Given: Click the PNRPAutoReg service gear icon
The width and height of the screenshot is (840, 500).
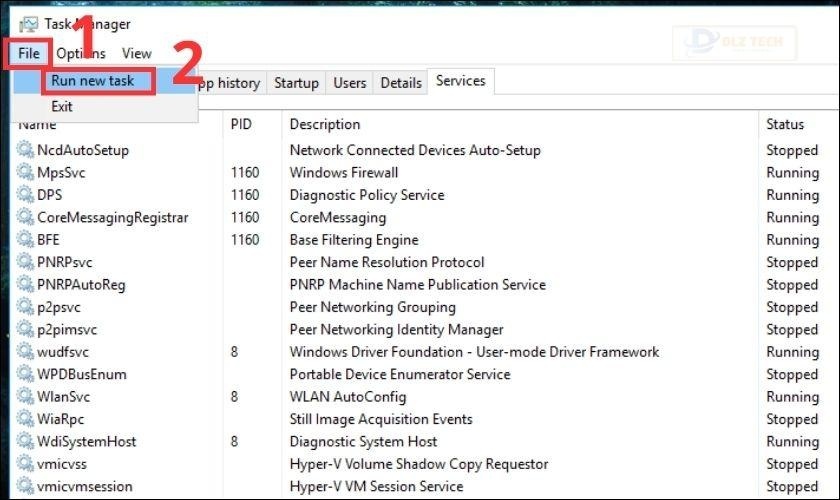Looking at the screenshot, I should tap(25, 285).
